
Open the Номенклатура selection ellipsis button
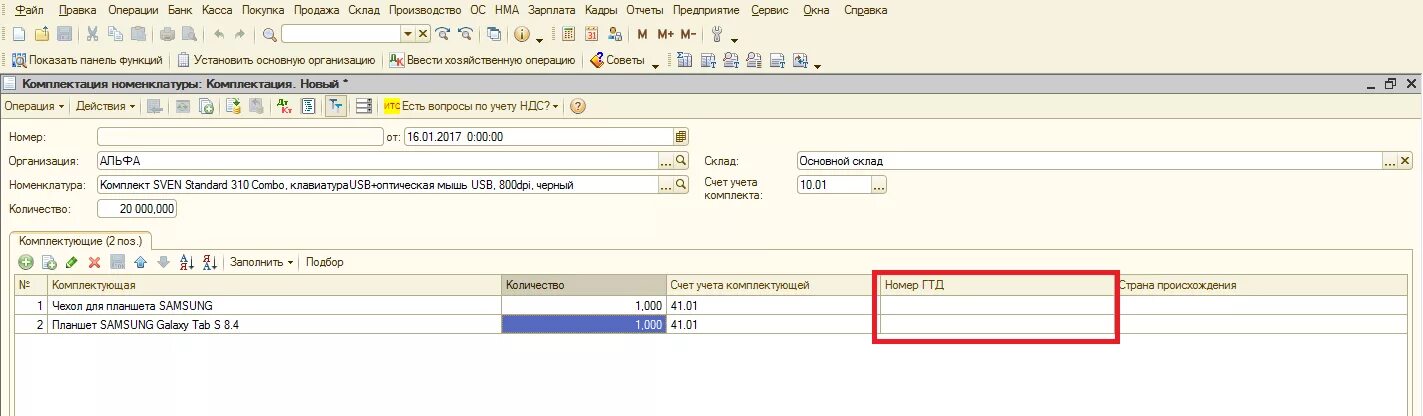[666, 185]
